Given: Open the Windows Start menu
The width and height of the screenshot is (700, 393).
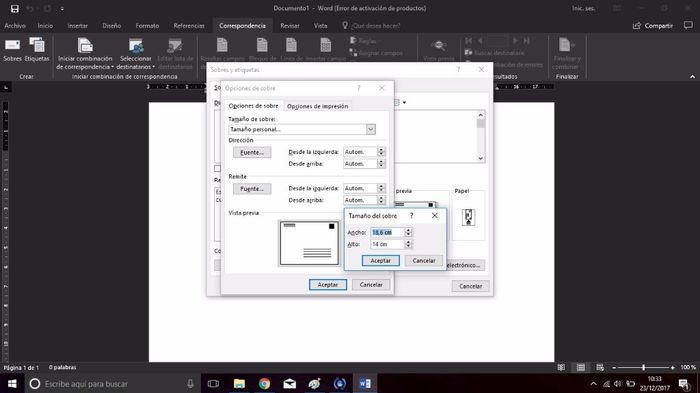Looking at the screenshot, I should 12,384.
